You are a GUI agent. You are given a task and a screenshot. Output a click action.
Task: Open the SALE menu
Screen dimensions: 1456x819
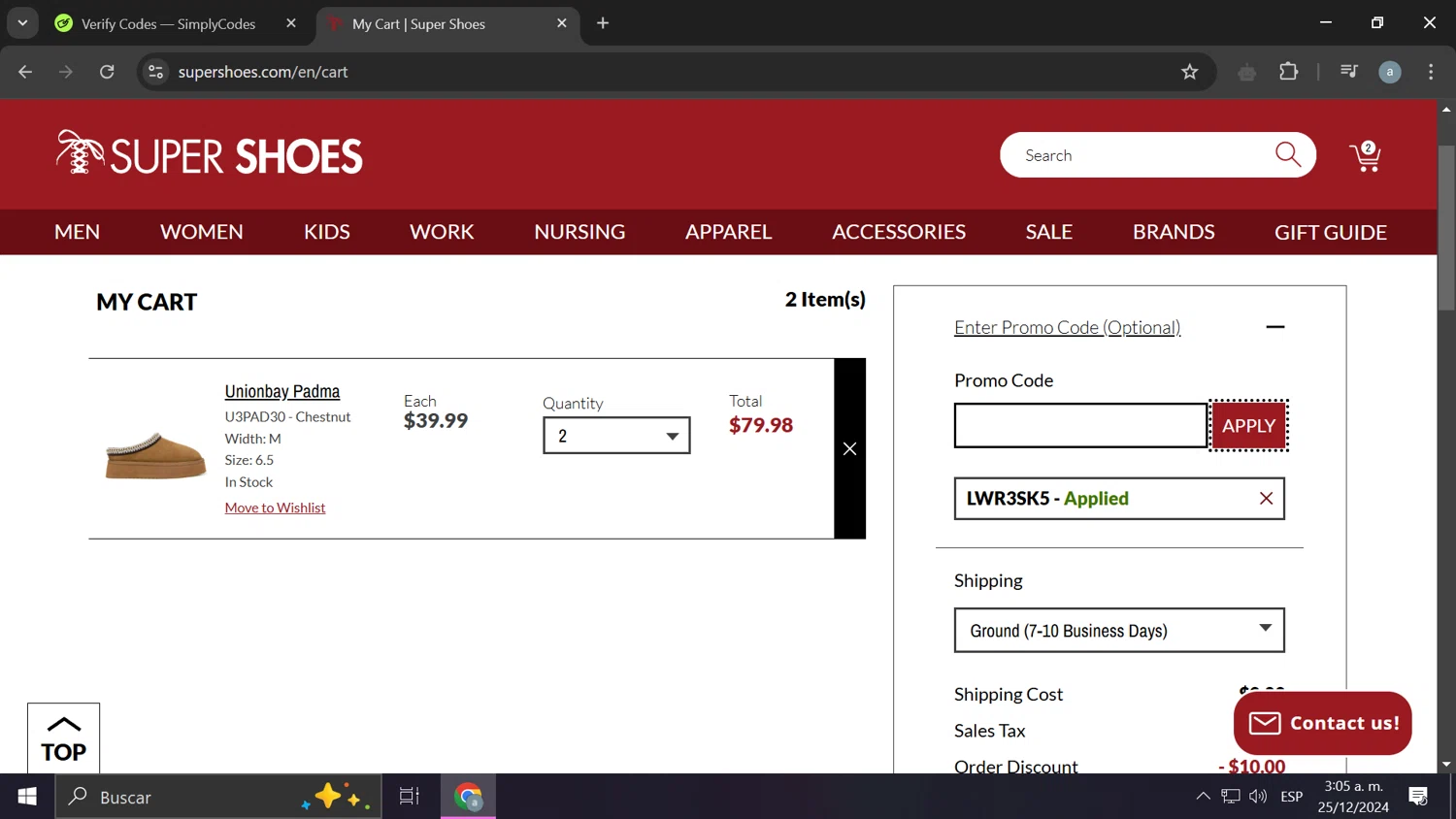(x=1049, y=232)
